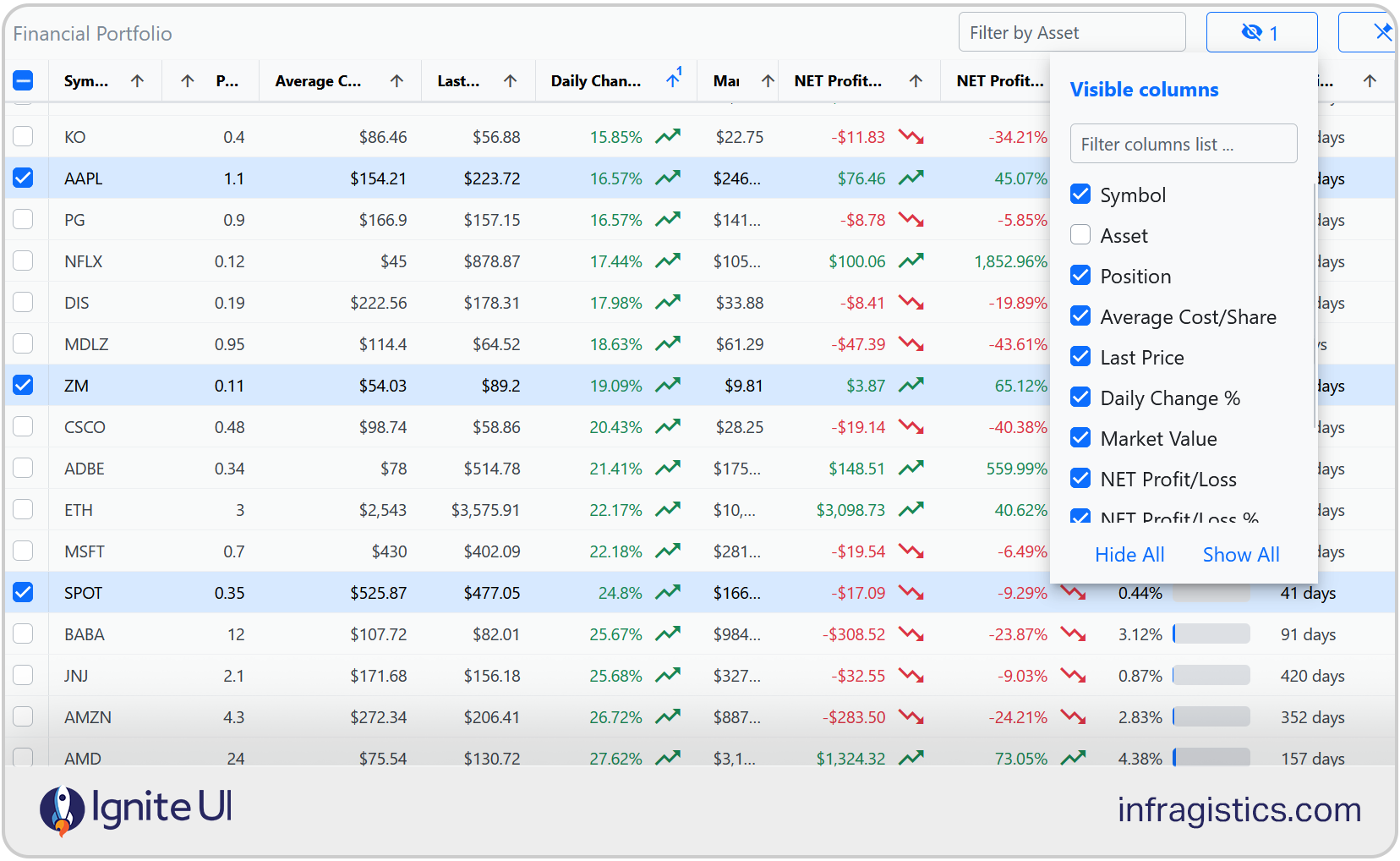The width and height of the screenshot is (1400, 861).
Task: Open the hidden columns eye-slash toolbar button
Action: 1261,31
